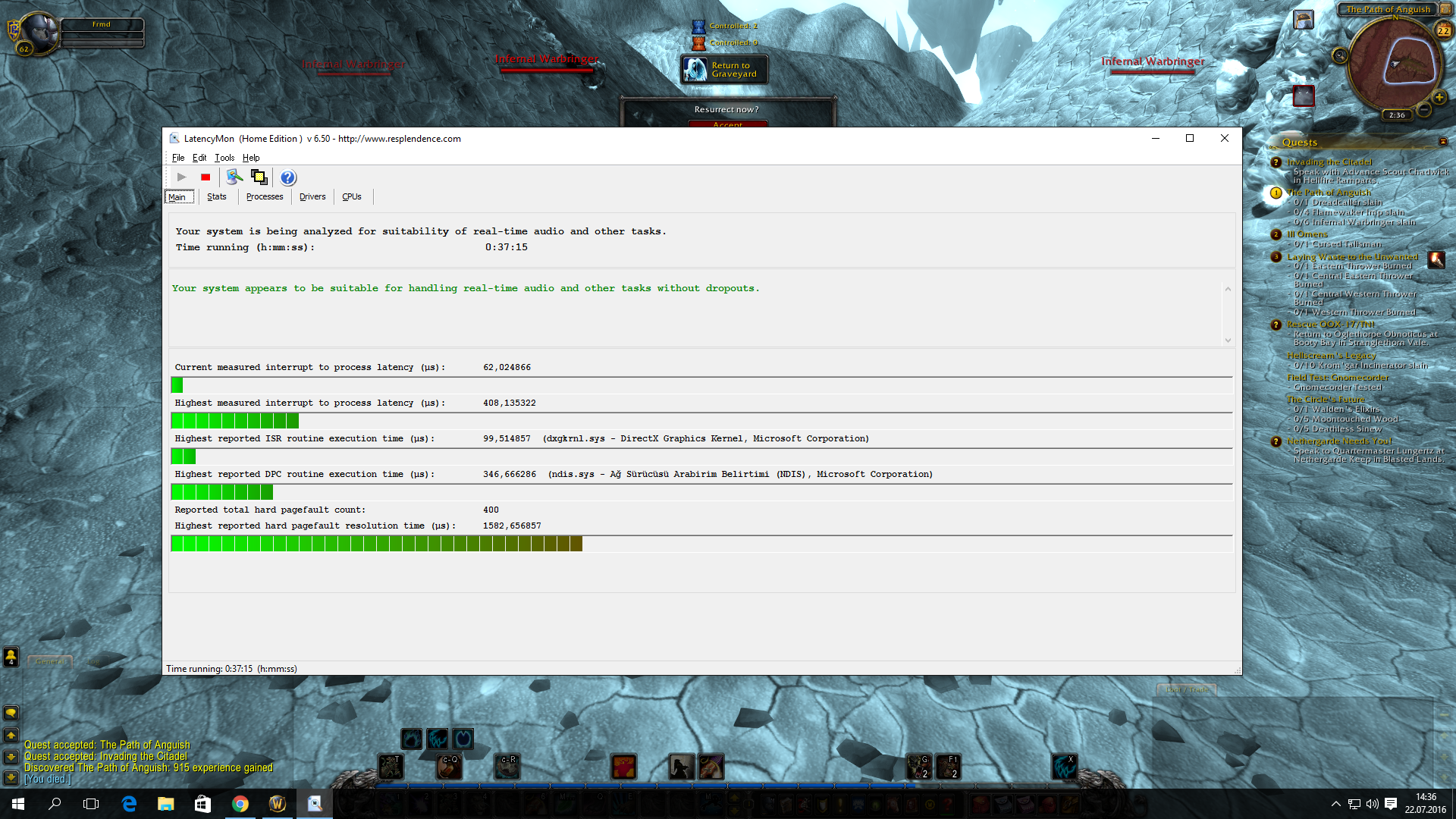Open the File menu
Screen dimensions: 1456x819
[178, 158]
